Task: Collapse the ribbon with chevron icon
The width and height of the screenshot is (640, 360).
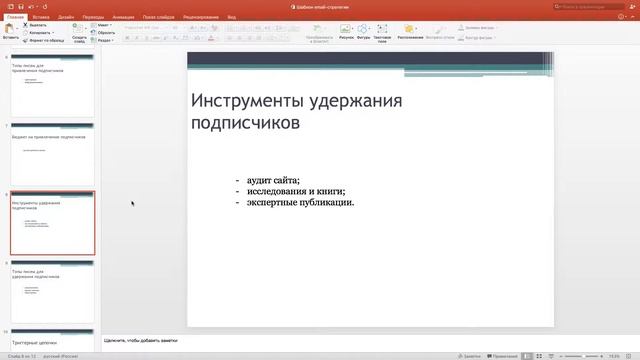Action: click(x=633, y=17)
